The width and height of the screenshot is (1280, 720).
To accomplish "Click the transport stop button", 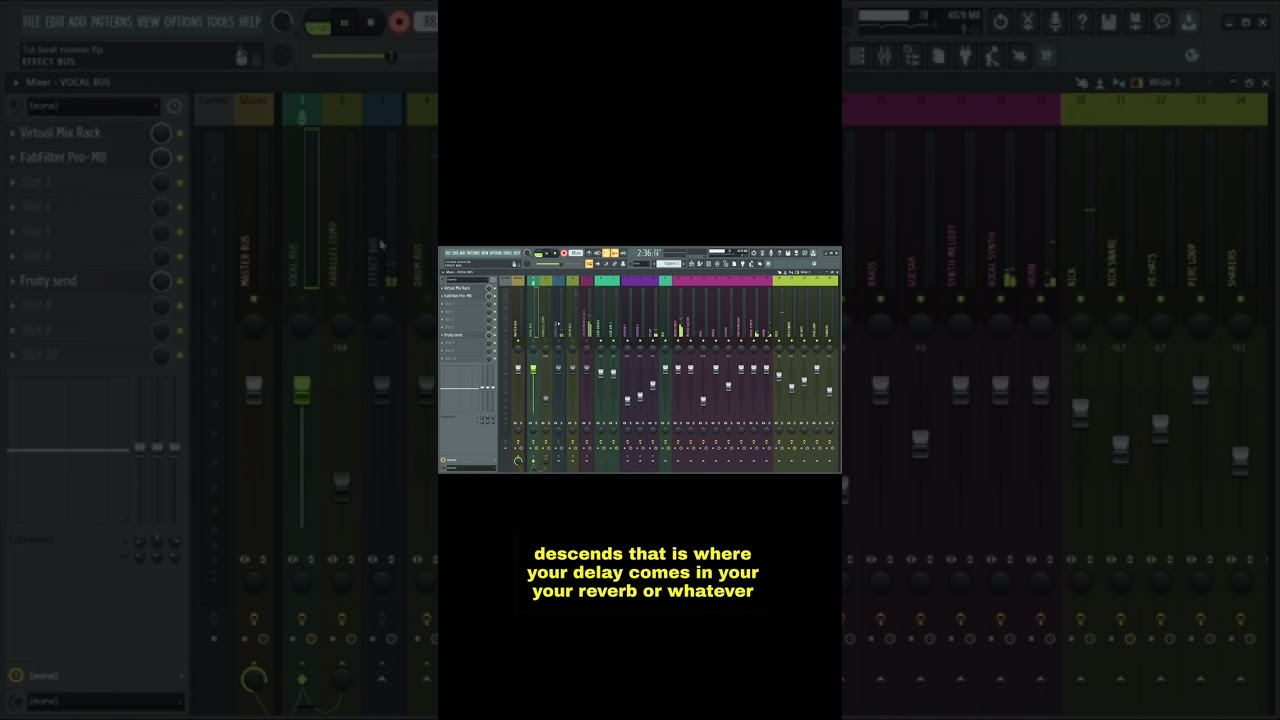I will point(555,253).
